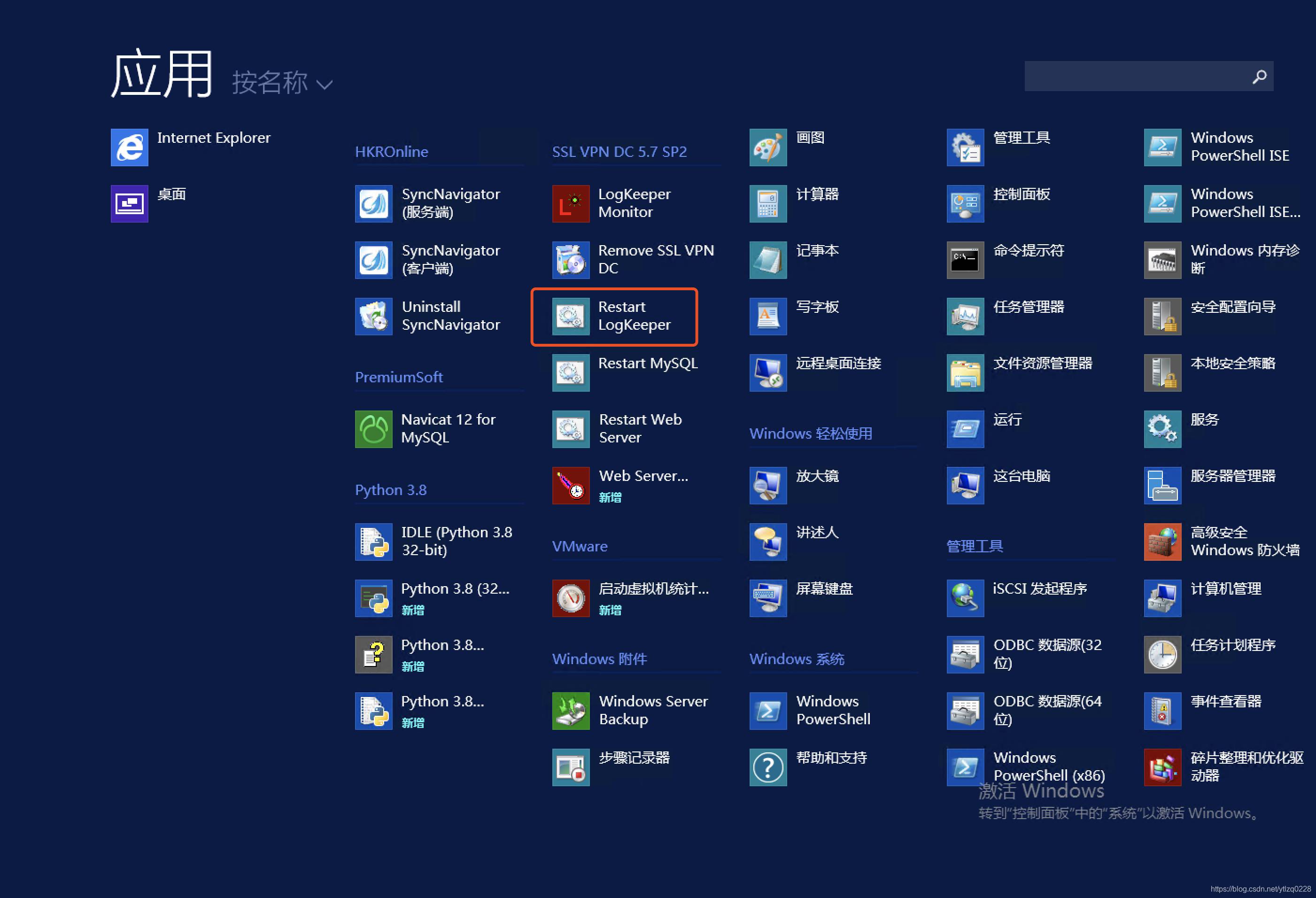Open 命令提示符 command prompt
The width and height of the screenshot is (1316, 898).
(965, 260)
